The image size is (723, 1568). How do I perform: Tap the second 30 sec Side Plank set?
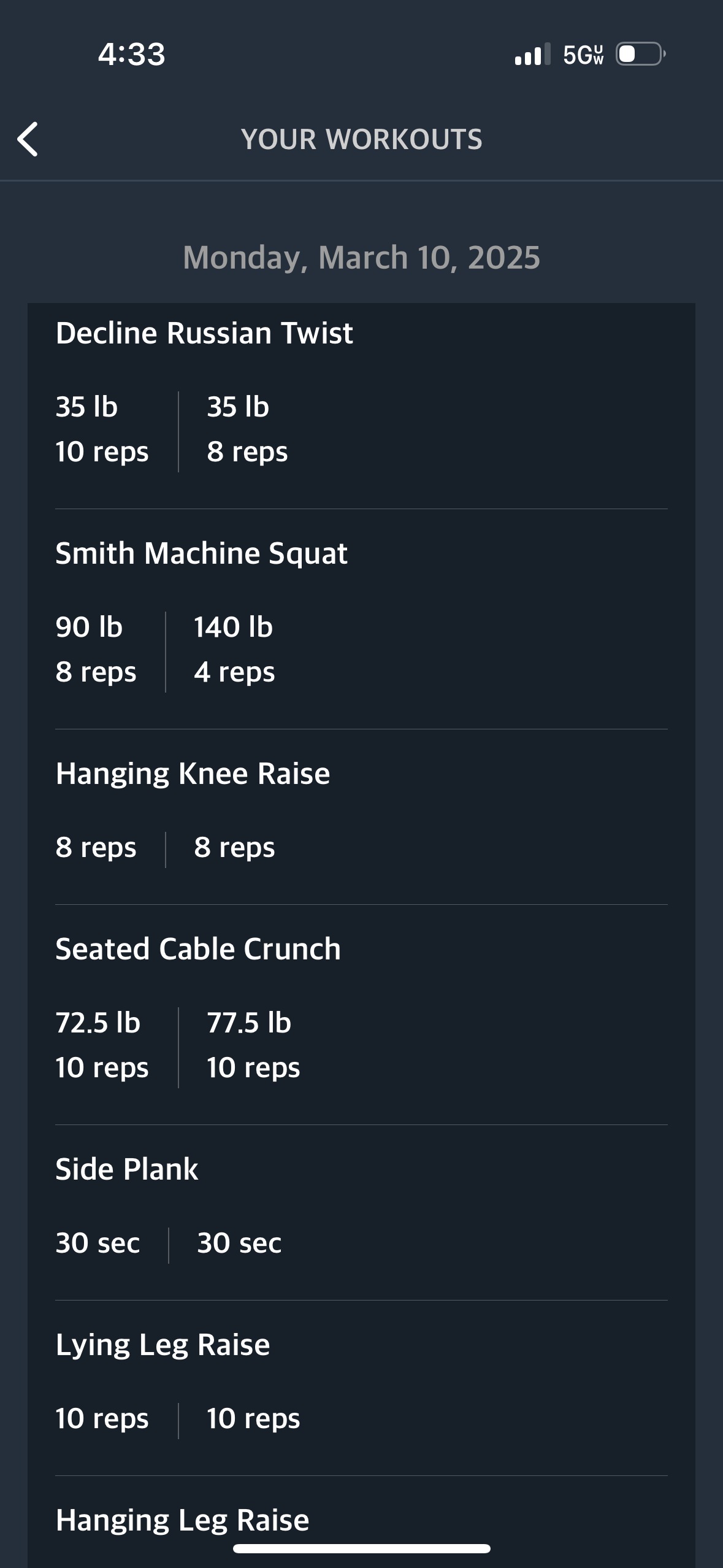click(239, 1243)
